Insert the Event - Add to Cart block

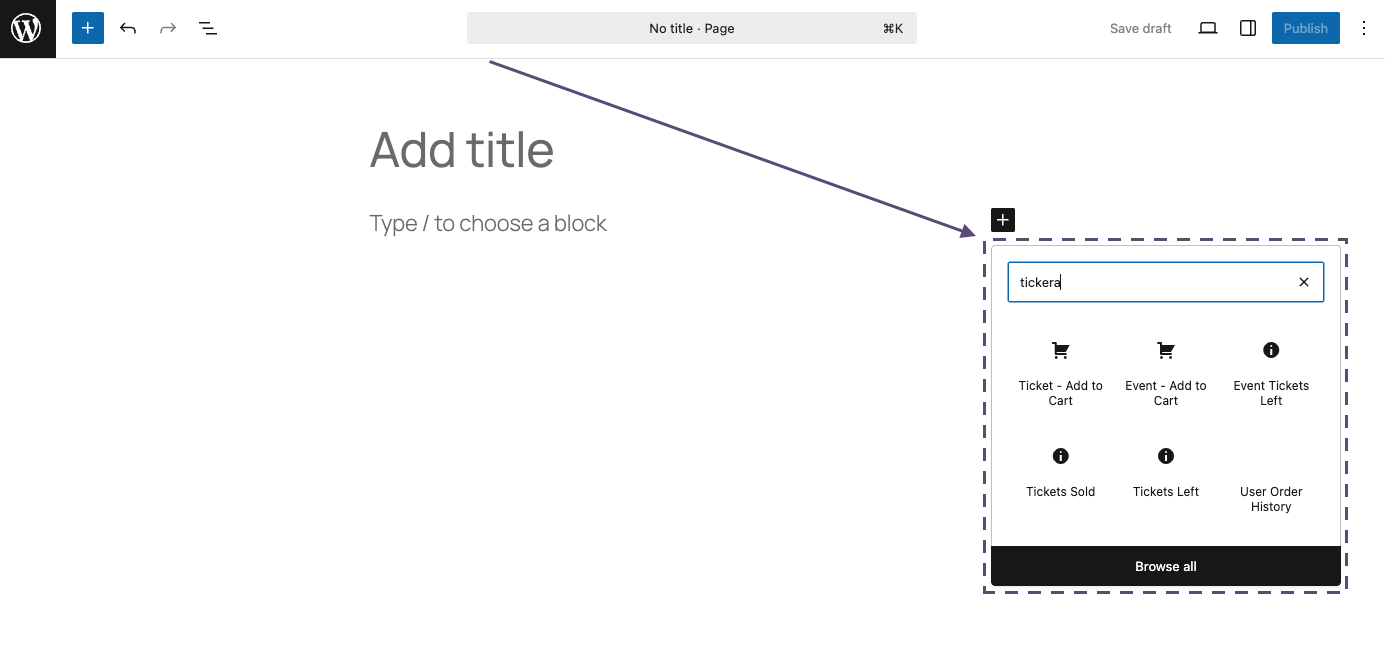point(1166,372)
